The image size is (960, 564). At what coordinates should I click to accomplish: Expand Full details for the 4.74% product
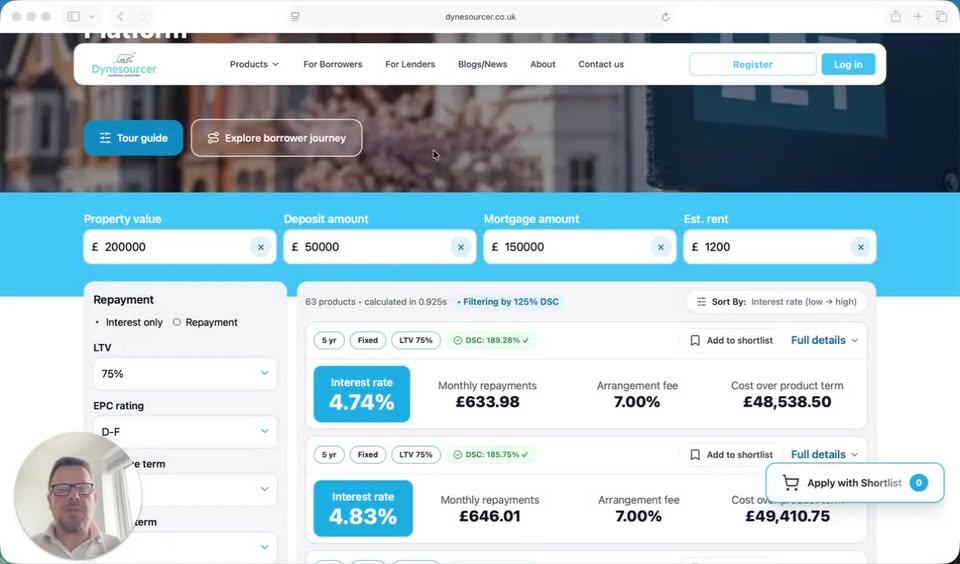pos(824,340)
